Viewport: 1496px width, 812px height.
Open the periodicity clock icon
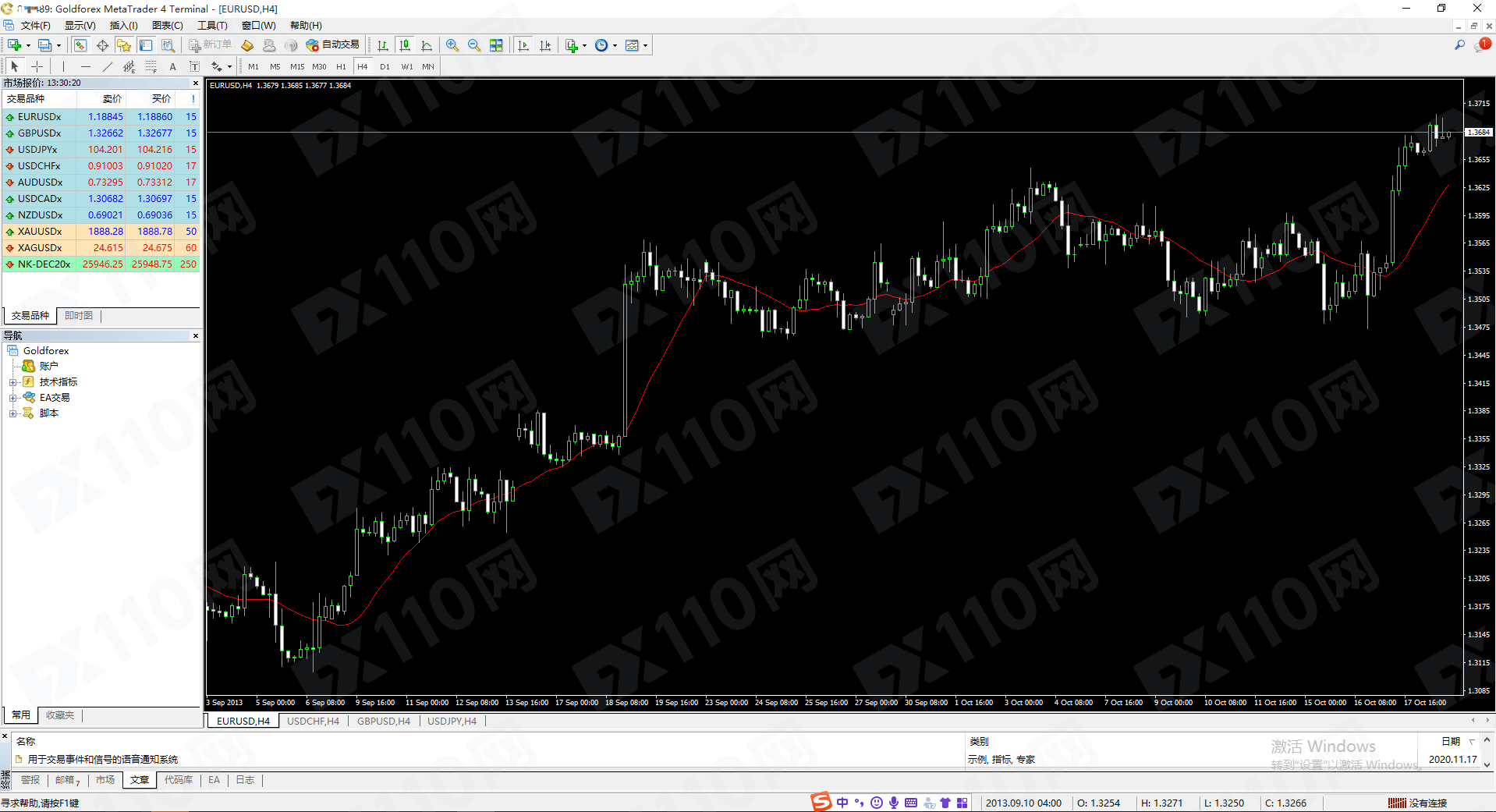[x=601, y=45]
